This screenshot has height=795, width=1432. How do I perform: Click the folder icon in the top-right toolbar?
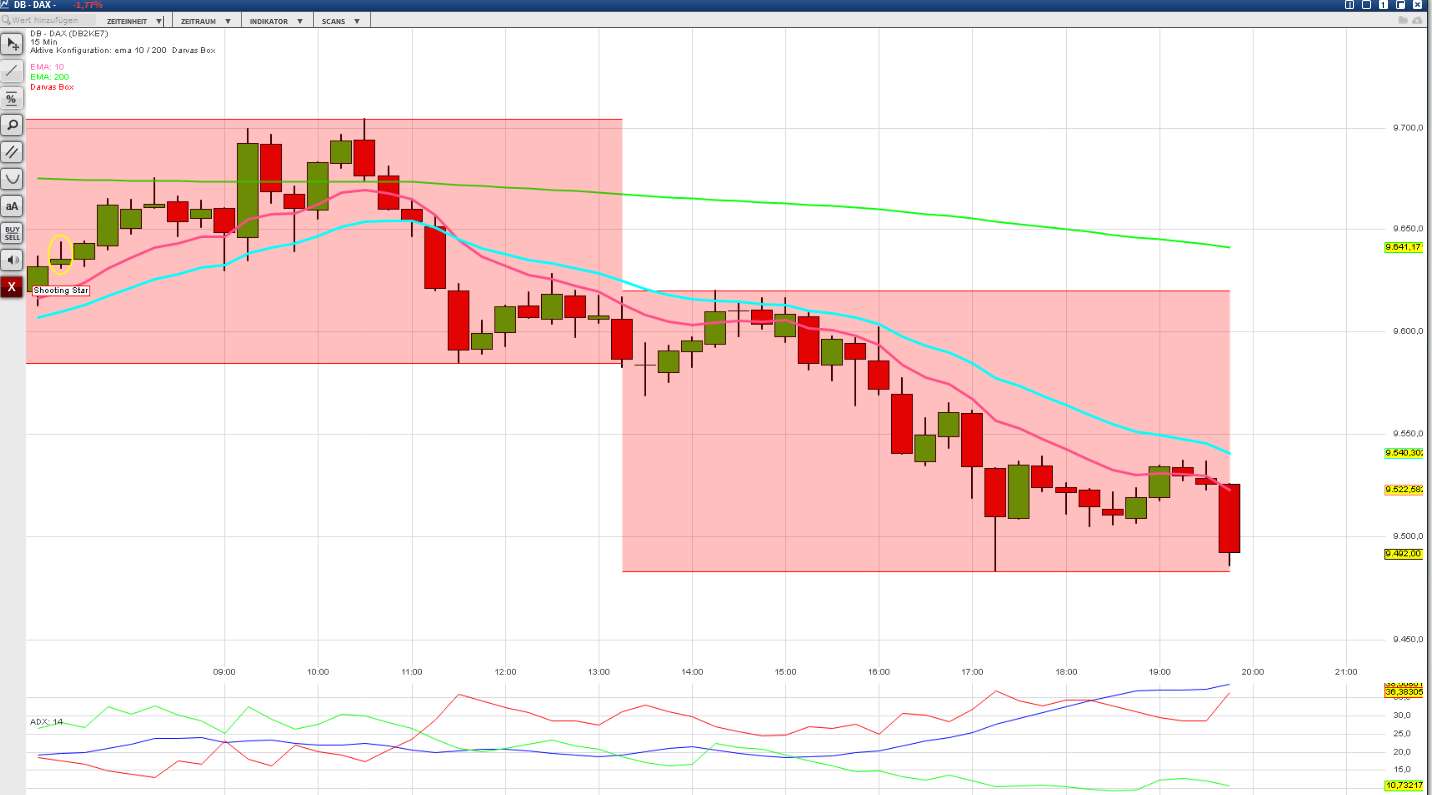click(1404, 20)
